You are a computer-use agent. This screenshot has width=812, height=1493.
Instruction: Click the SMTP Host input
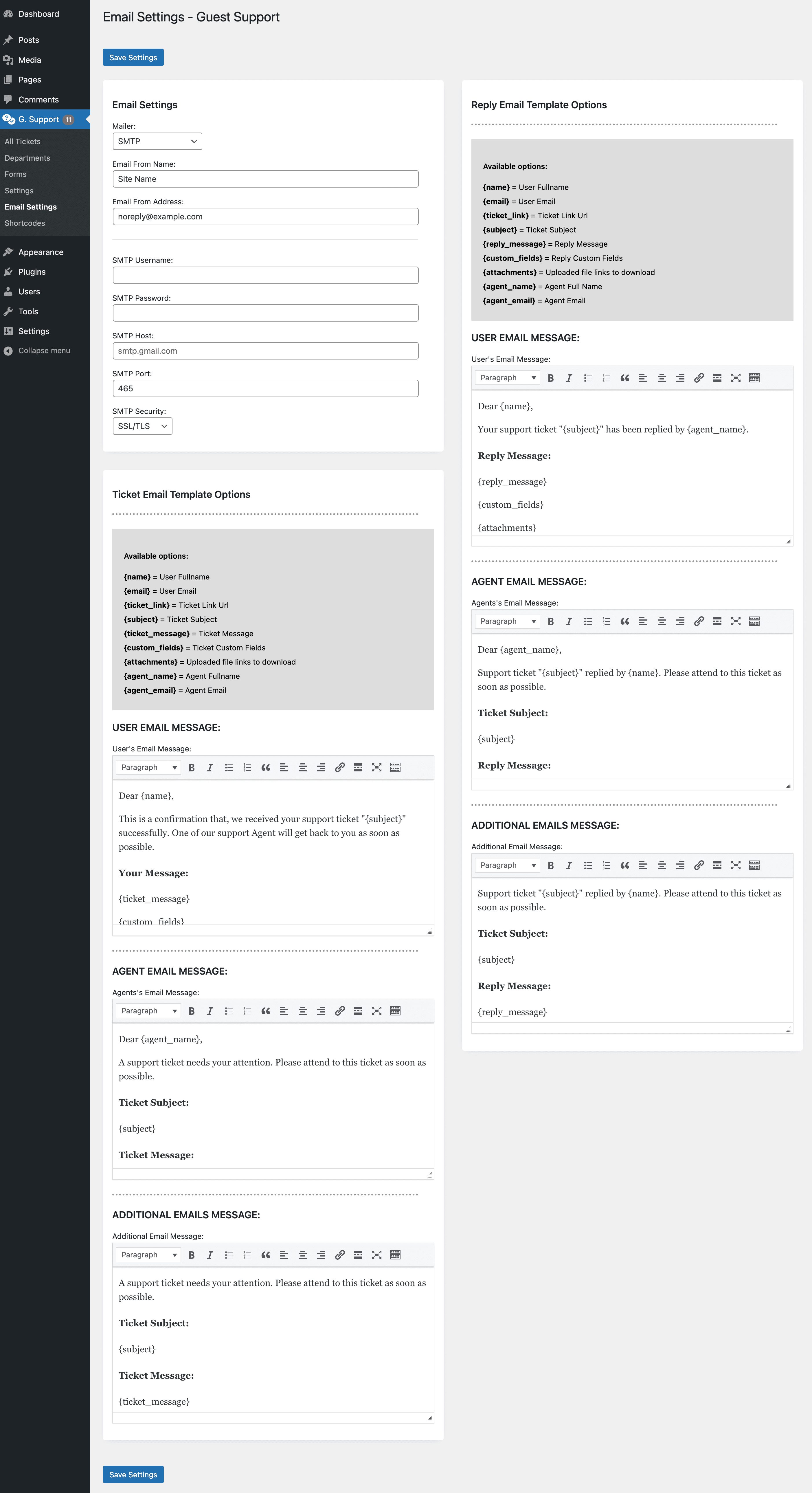pos(265,351)
